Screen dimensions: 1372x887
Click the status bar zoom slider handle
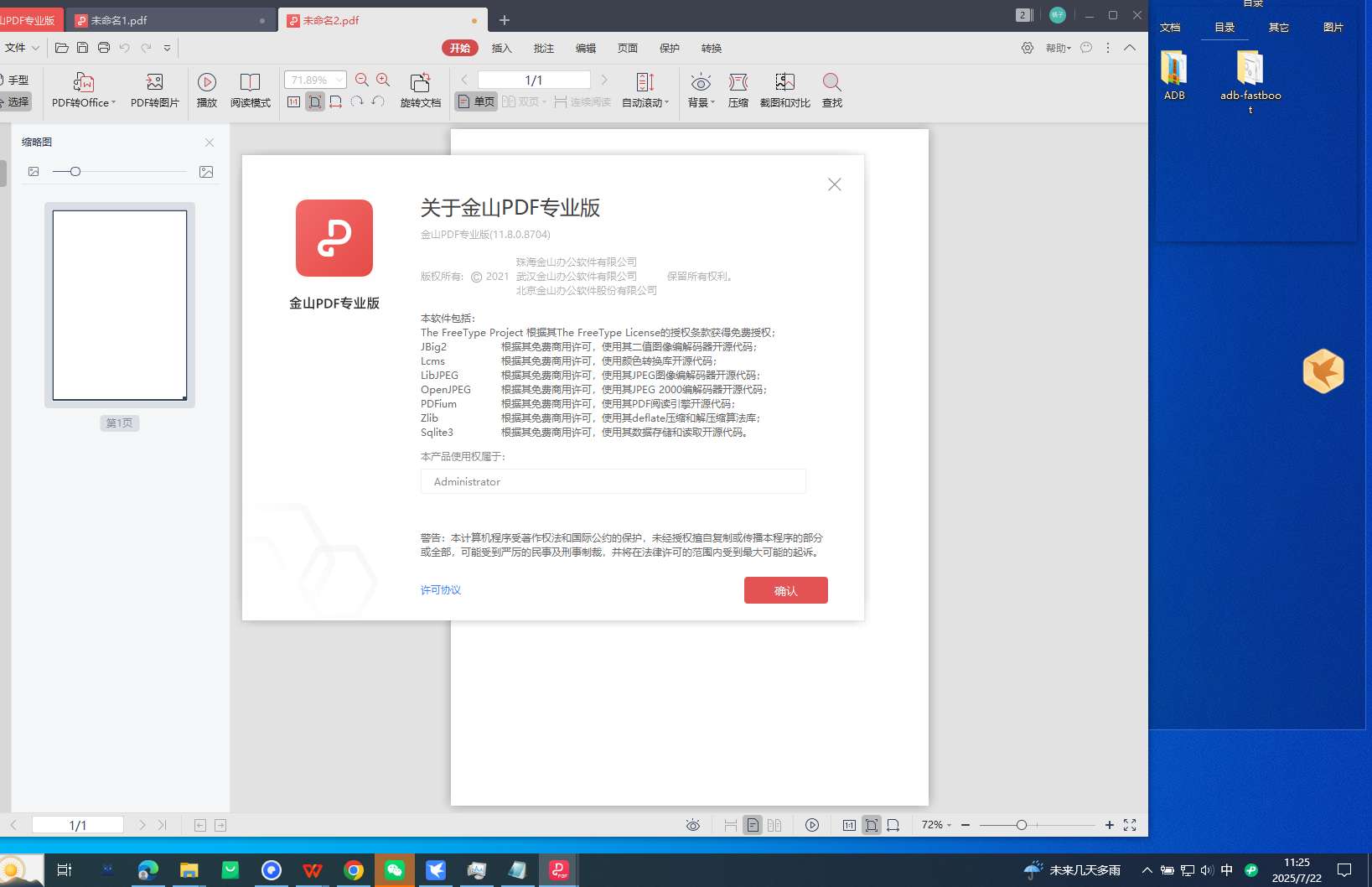pyautogui.click(x=1021, y=825)
